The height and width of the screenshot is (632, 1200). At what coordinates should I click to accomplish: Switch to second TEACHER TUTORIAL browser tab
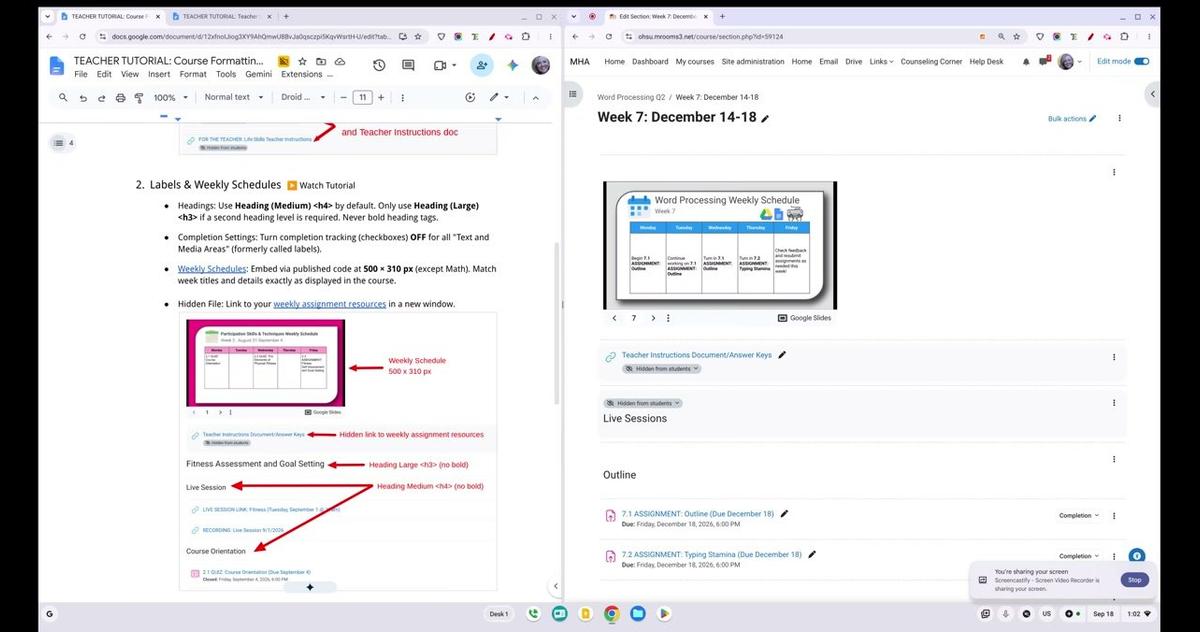point(219,16)
